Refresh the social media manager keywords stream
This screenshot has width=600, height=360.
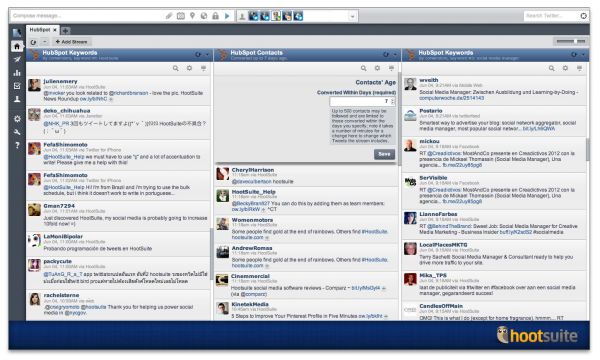point(574,55)
